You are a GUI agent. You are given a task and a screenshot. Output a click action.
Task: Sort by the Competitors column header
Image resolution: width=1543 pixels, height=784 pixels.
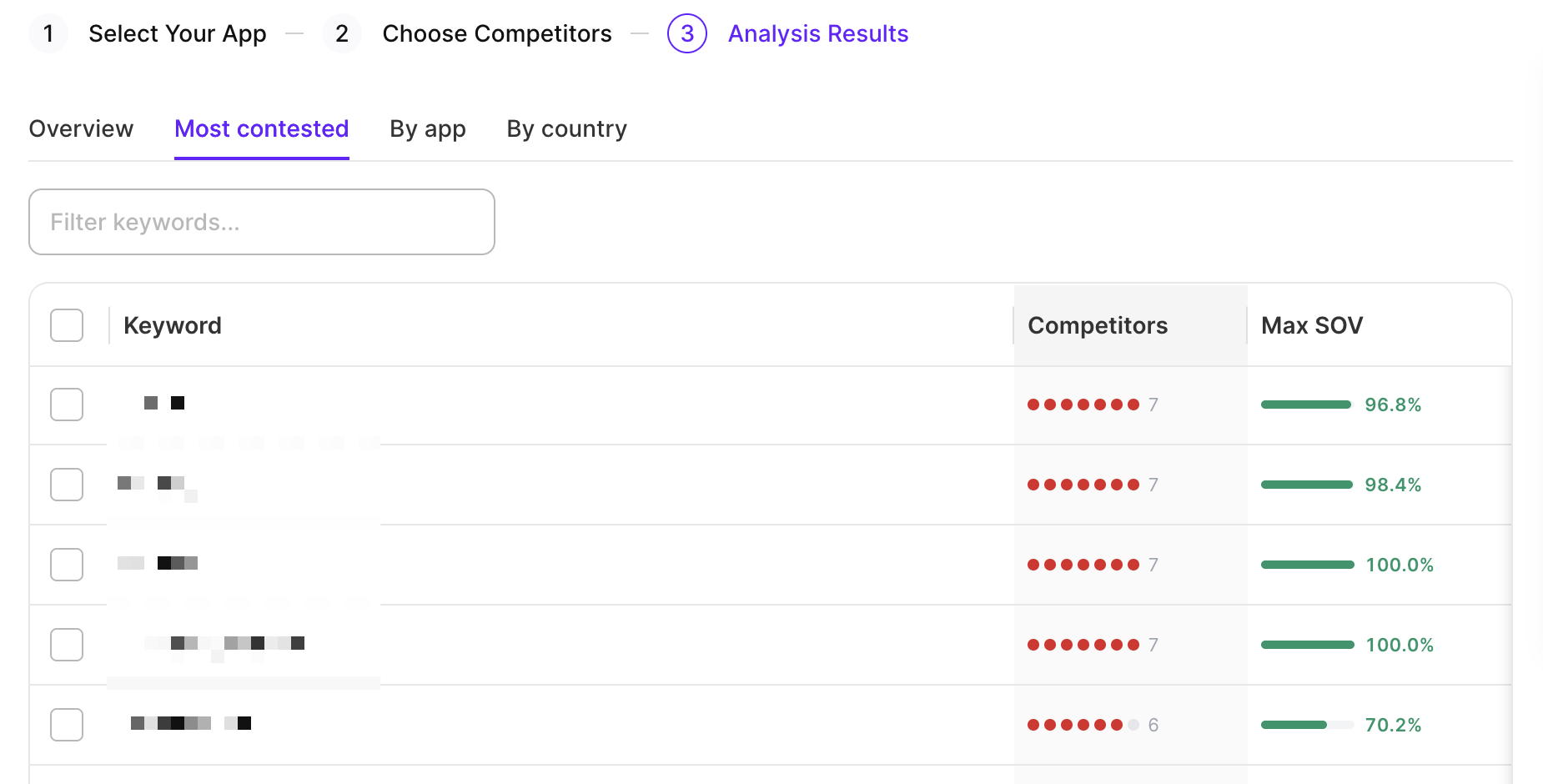coord(1098,325)
